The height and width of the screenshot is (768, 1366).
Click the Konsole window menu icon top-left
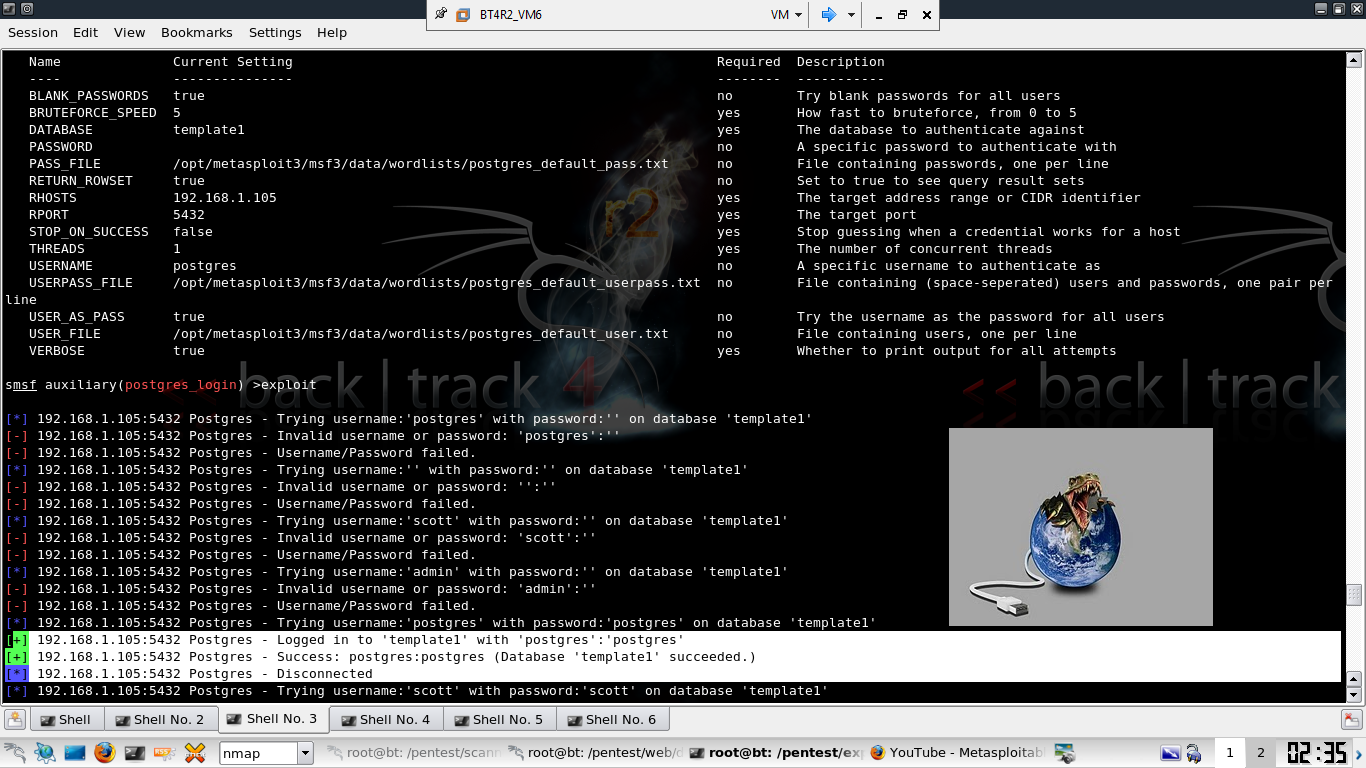[8, 9]
